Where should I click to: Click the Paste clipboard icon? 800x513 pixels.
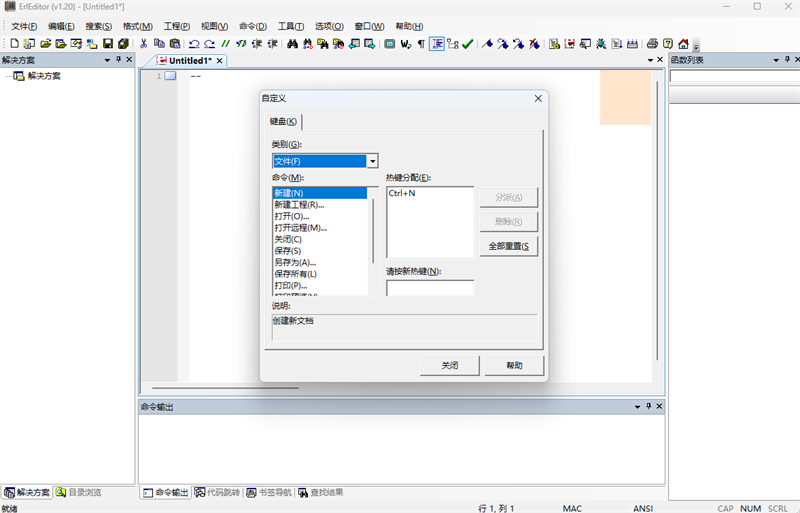pyautogui.click(x=175, y=44)
